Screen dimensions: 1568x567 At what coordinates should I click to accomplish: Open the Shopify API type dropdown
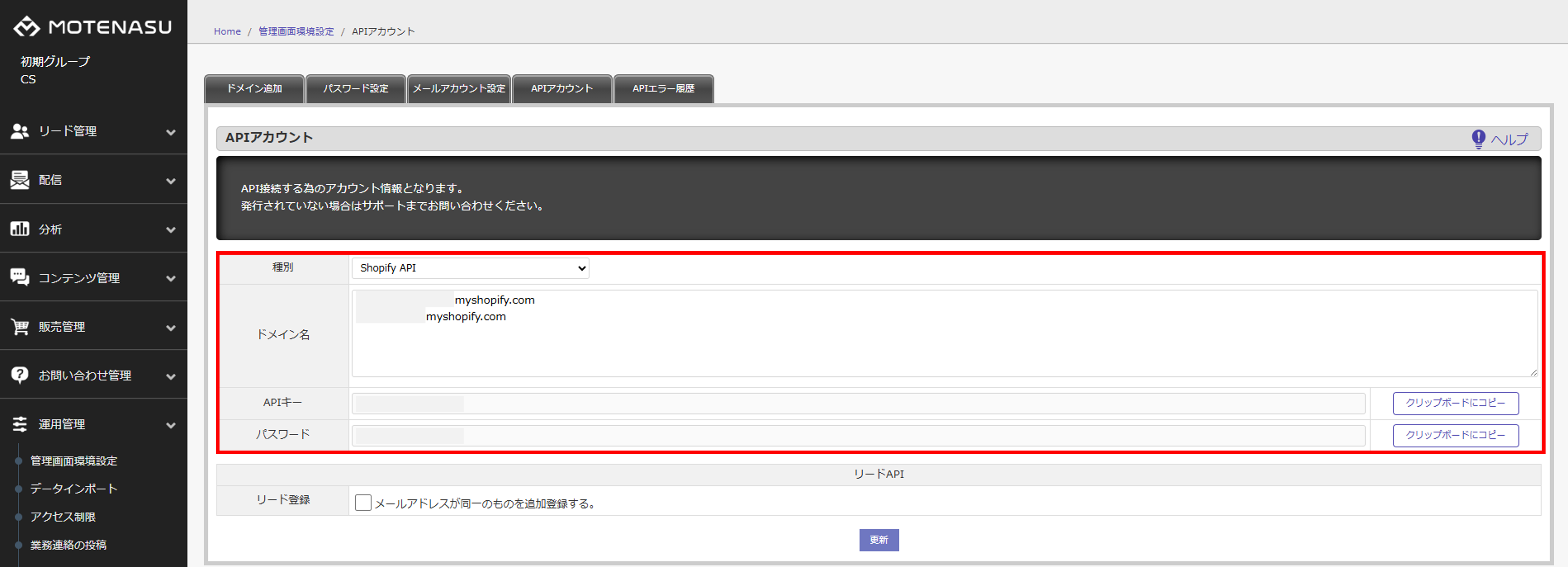(x=470, y=268)
